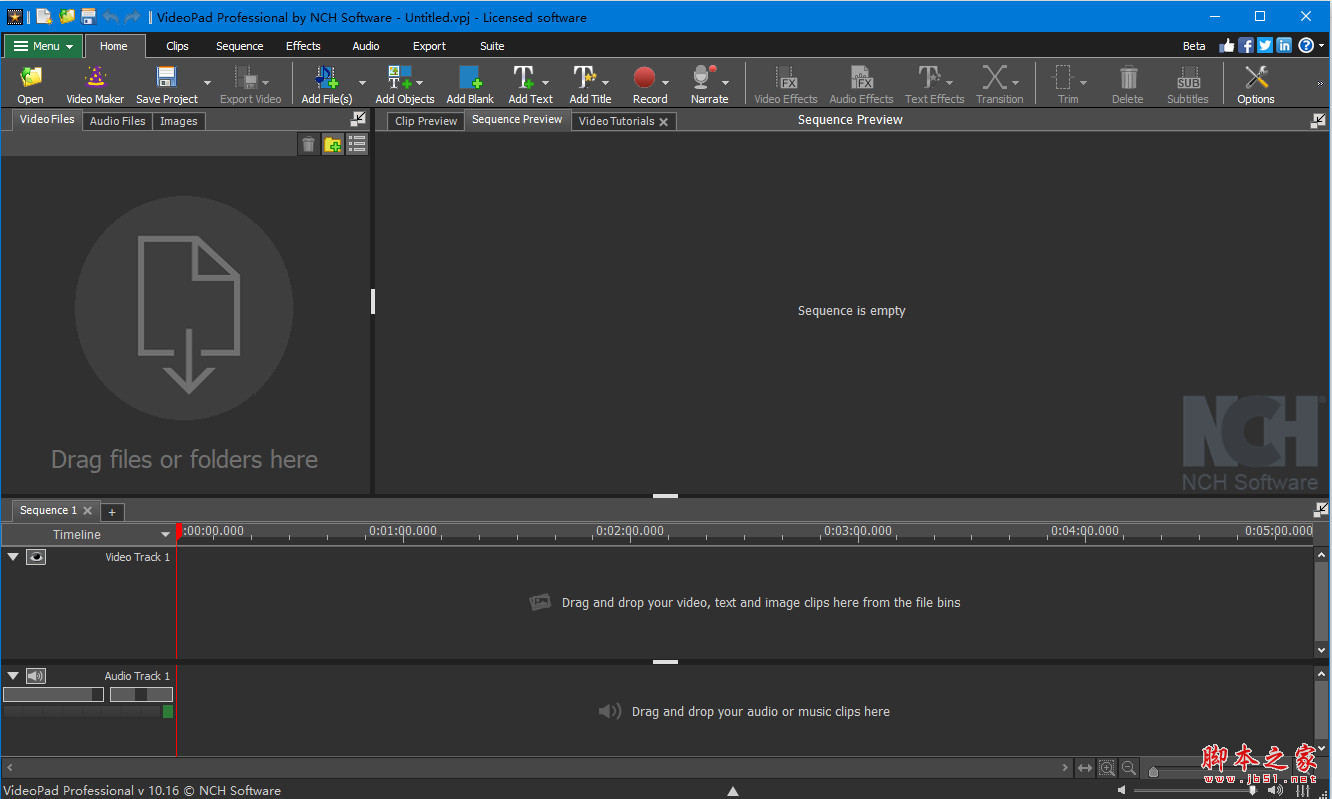Image resolution: width=1332 pixels, height=799 pixels.
Task: Switch to the Sequence ribbon tab
Action: click(x=240, y=46)
